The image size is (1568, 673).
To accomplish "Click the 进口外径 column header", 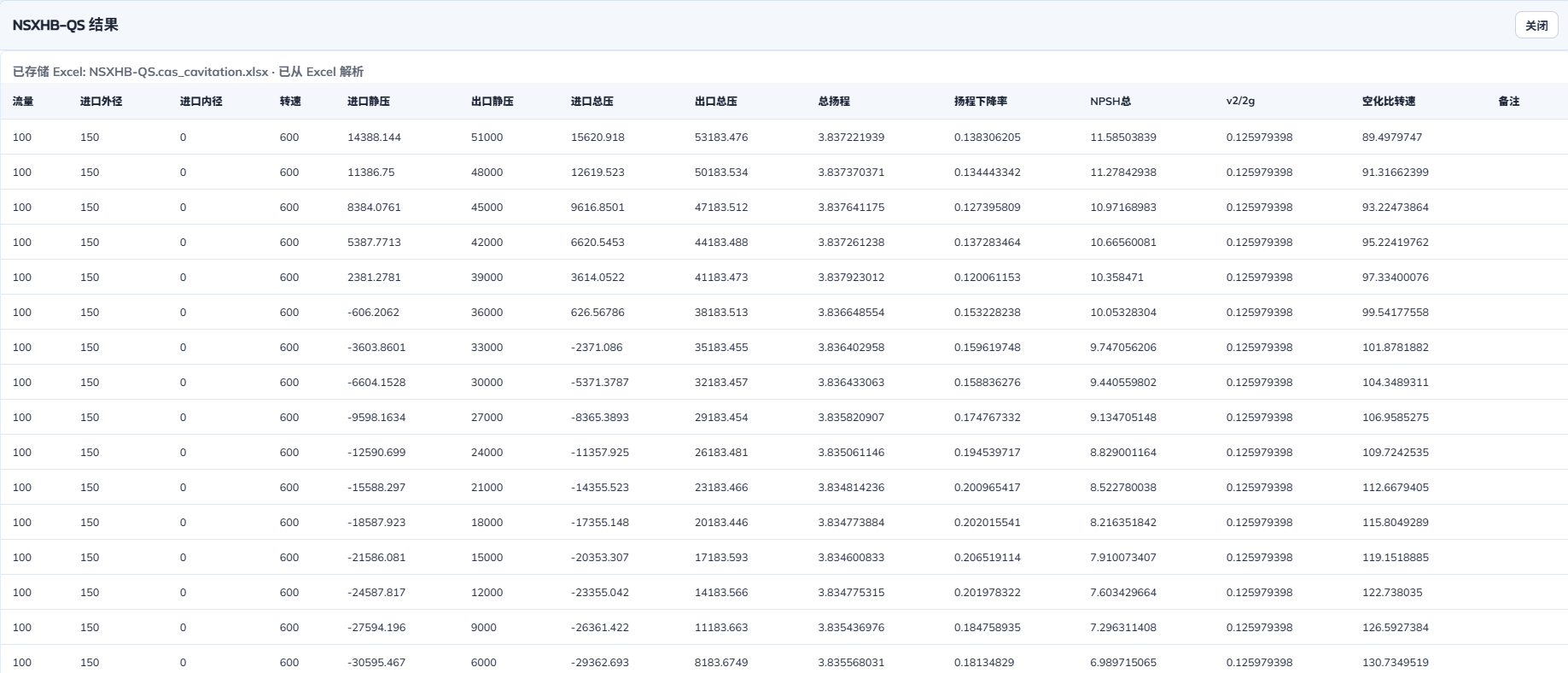I will point(102,102).
